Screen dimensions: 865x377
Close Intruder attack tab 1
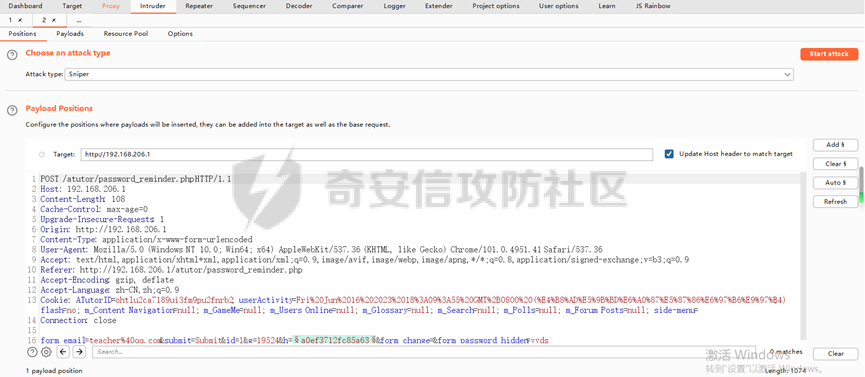[x=20, y=20]
